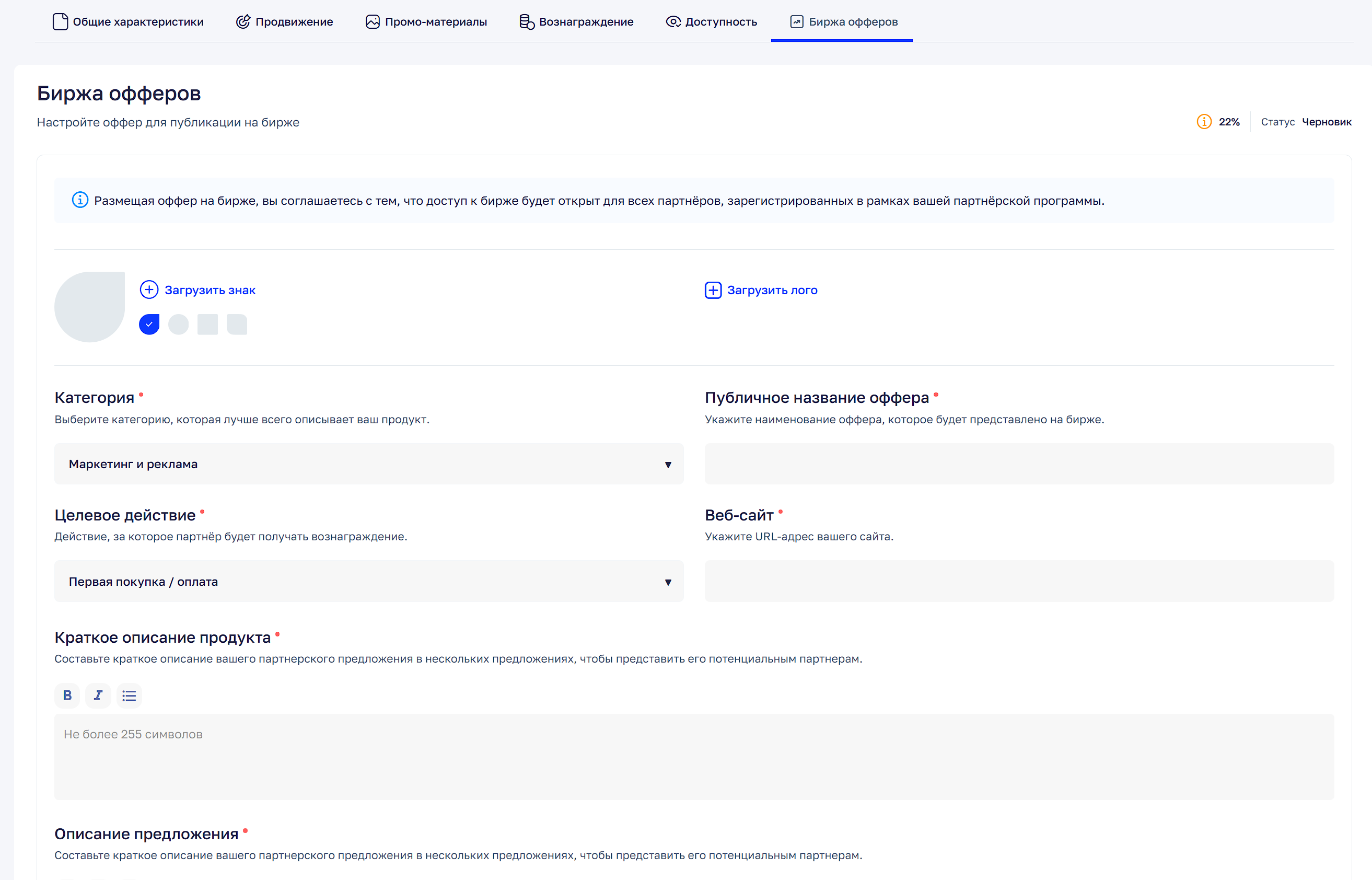Select the circle shape option

pos(178,324)
